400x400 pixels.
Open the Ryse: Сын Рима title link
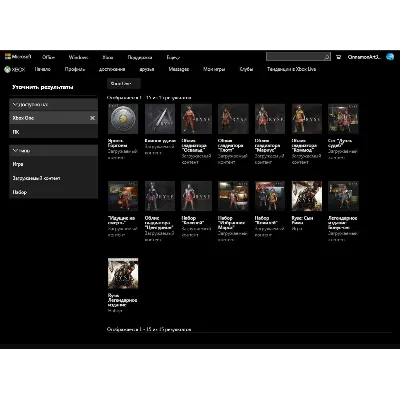(x=302, y=220)
